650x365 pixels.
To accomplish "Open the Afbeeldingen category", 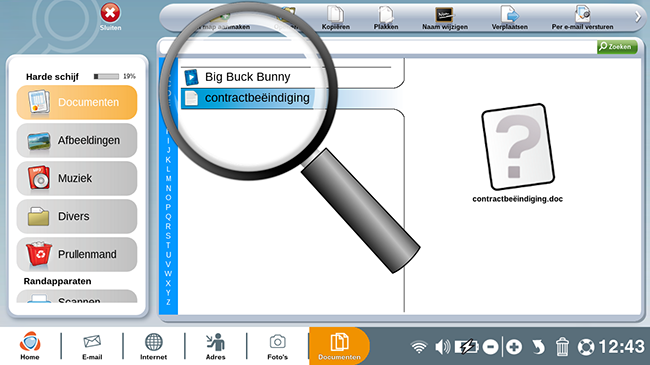I will coord(77,140).
